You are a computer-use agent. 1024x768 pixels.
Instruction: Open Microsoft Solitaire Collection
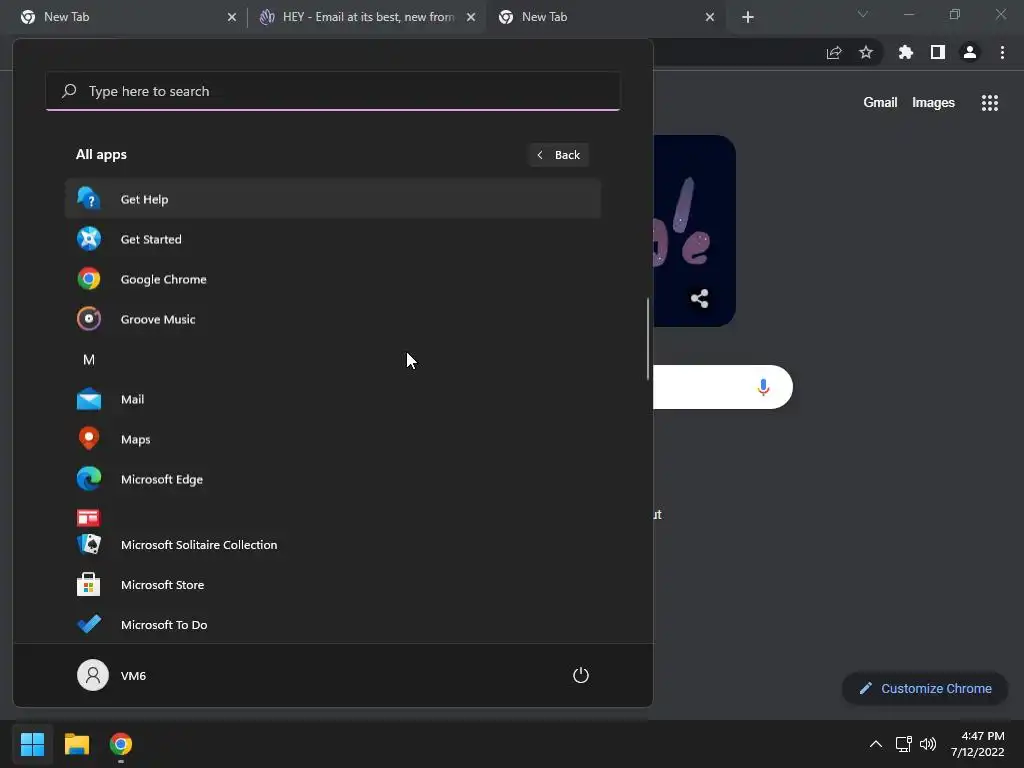(x=332, y=545)
